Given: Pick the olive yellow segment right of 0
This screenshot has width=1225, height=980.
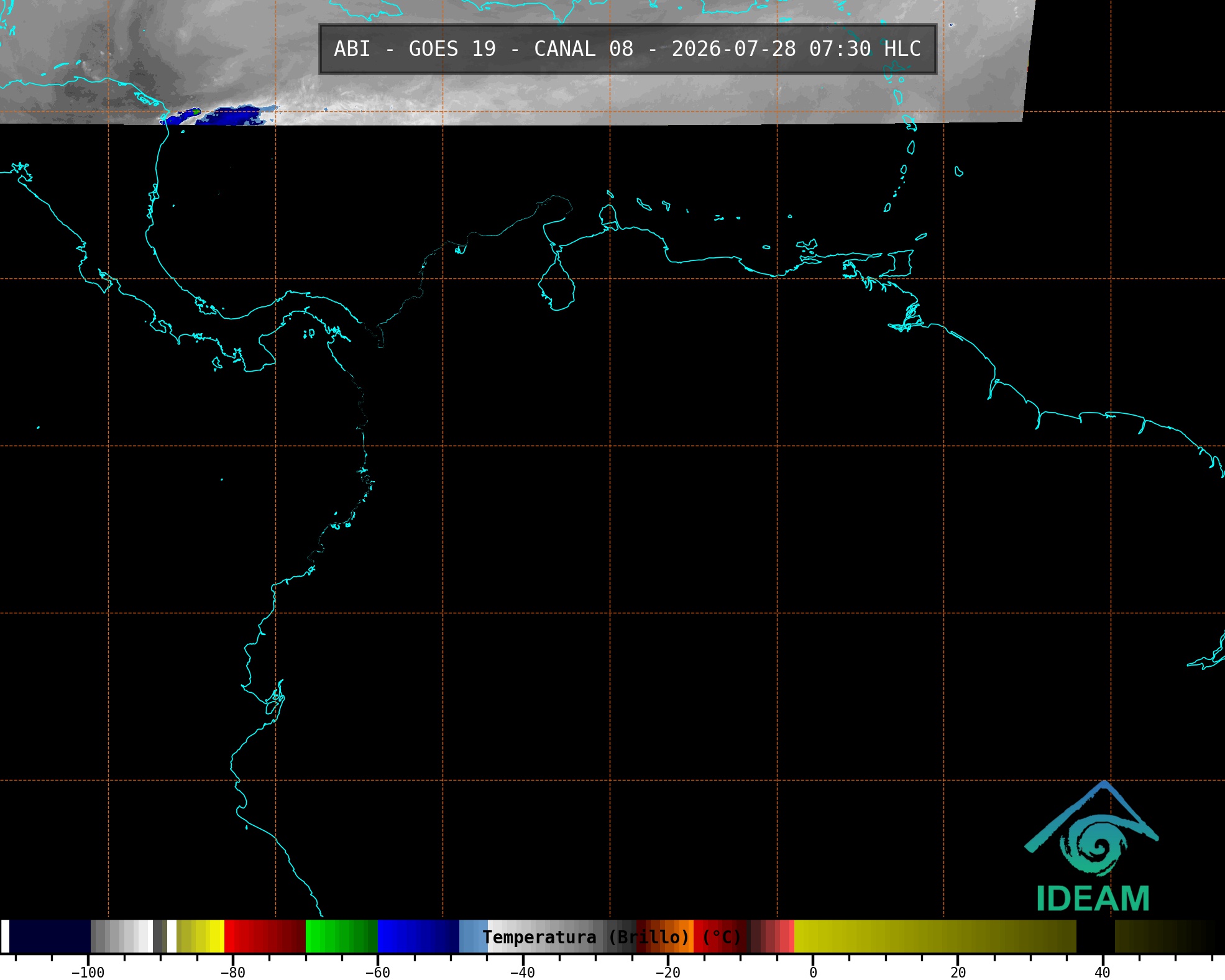Looking at the screenshot, I should (935, 936).
